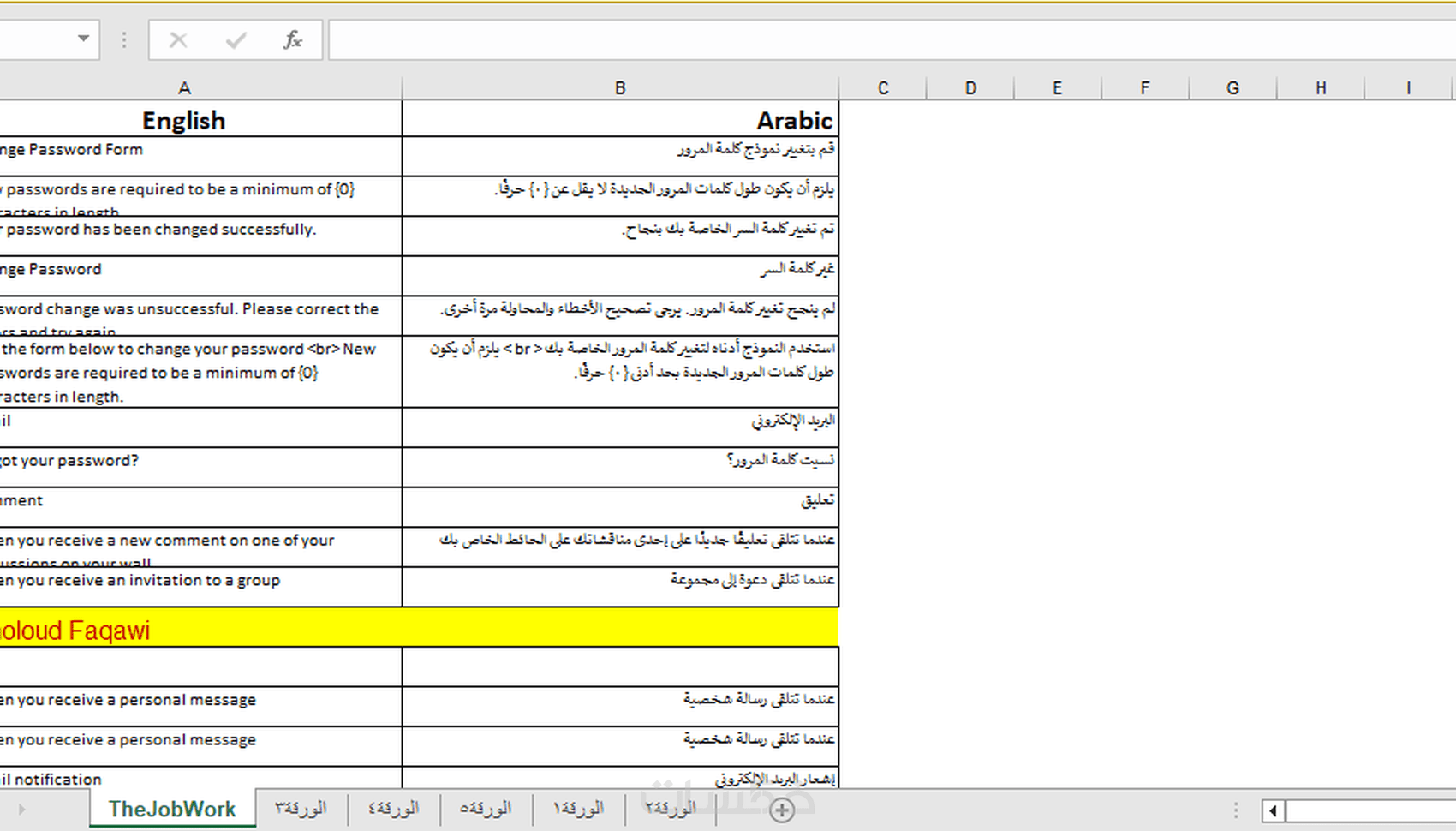Screen dimensions: 1456x831
Task: Click the horizontal scrollbar track
Action: [1370, 810]
